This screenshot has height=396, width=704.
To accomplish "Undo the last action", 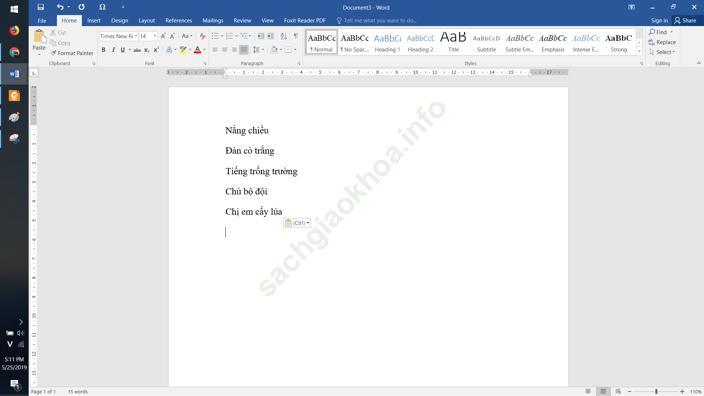I will point(60,7).
